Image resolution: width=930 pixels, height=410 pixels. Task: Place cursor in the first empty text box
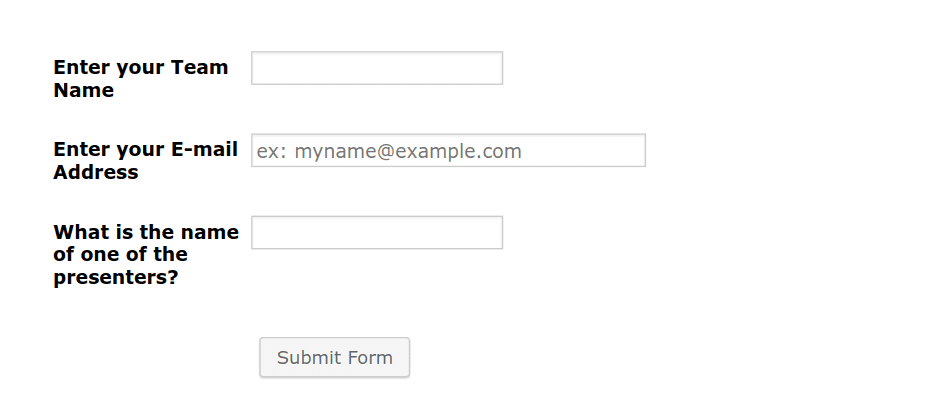pyautogui.click(x=377, y=68)
